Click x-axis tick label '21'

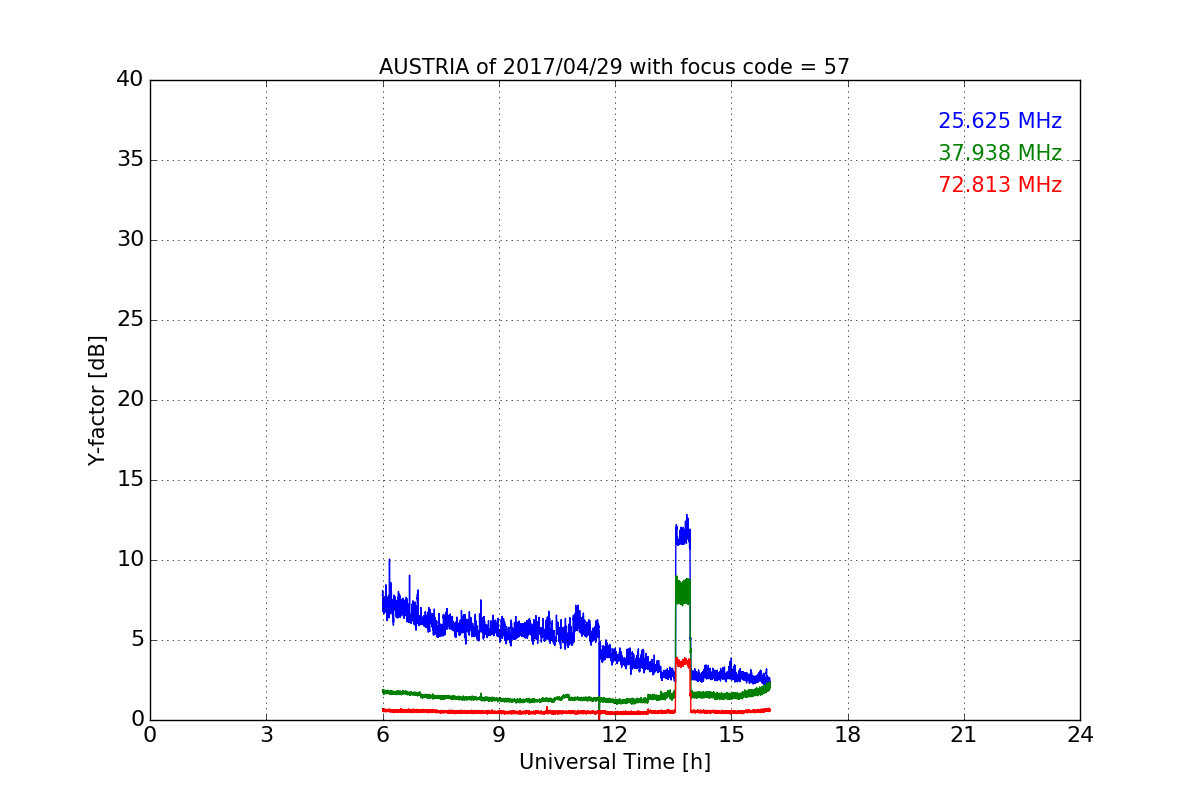pyautogui.click(x=964, y=735)
